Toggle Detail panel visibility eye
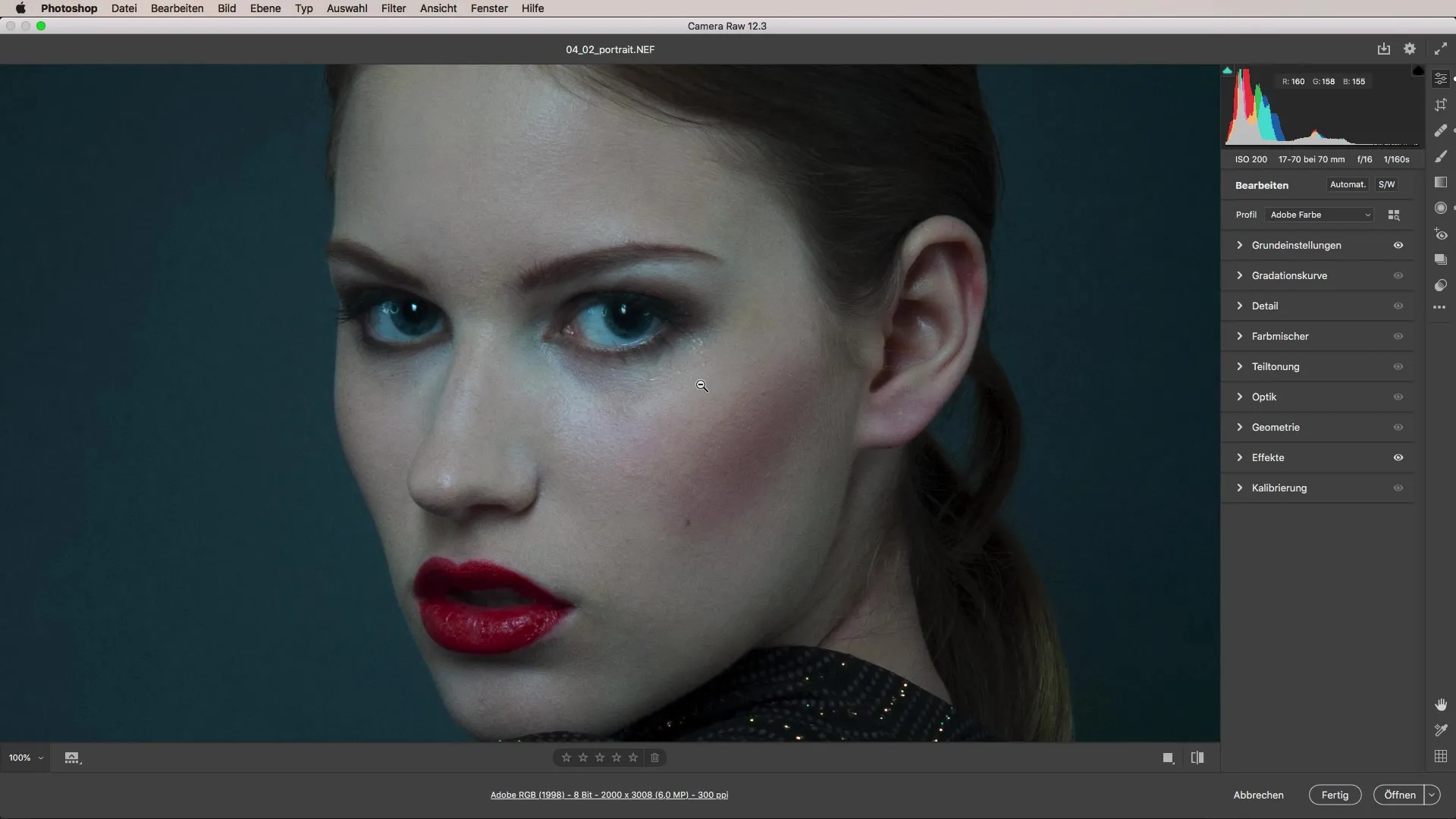The width and height of the screenshot is (1456, 819). (x=1398, y=306)
